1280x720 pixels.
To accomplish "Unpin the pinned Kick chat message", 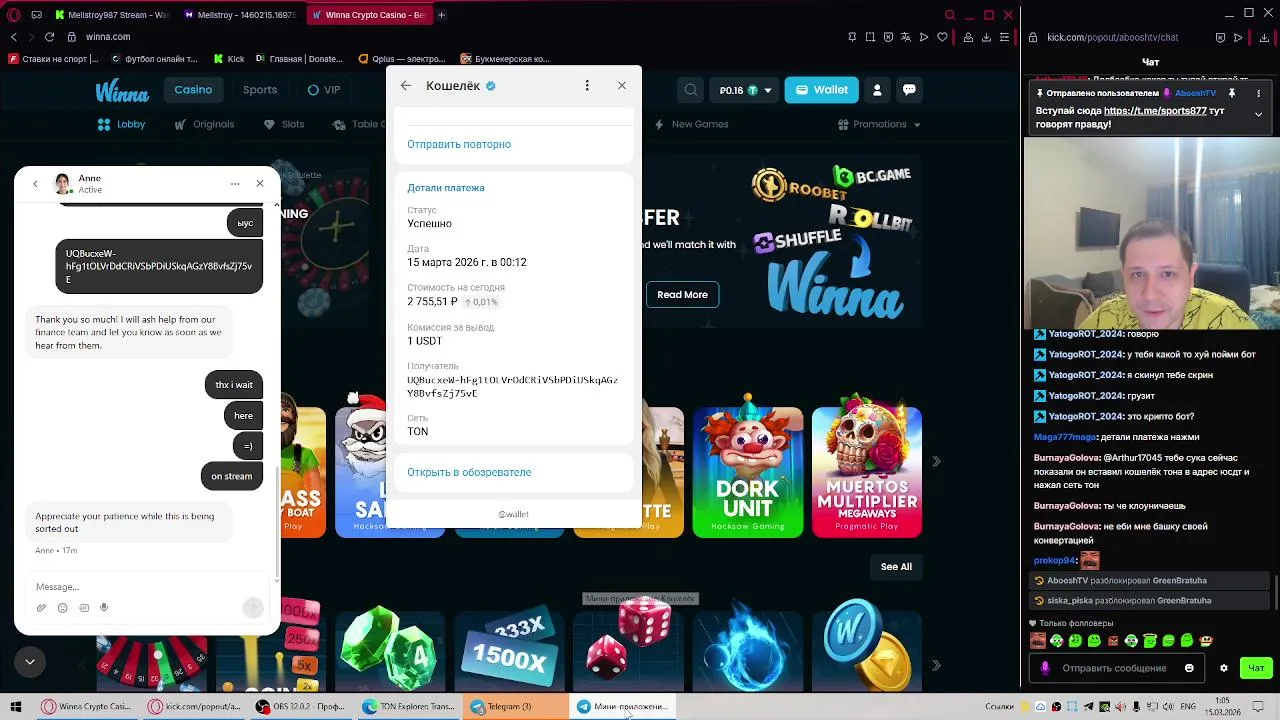I will [x=1231, y=93].
